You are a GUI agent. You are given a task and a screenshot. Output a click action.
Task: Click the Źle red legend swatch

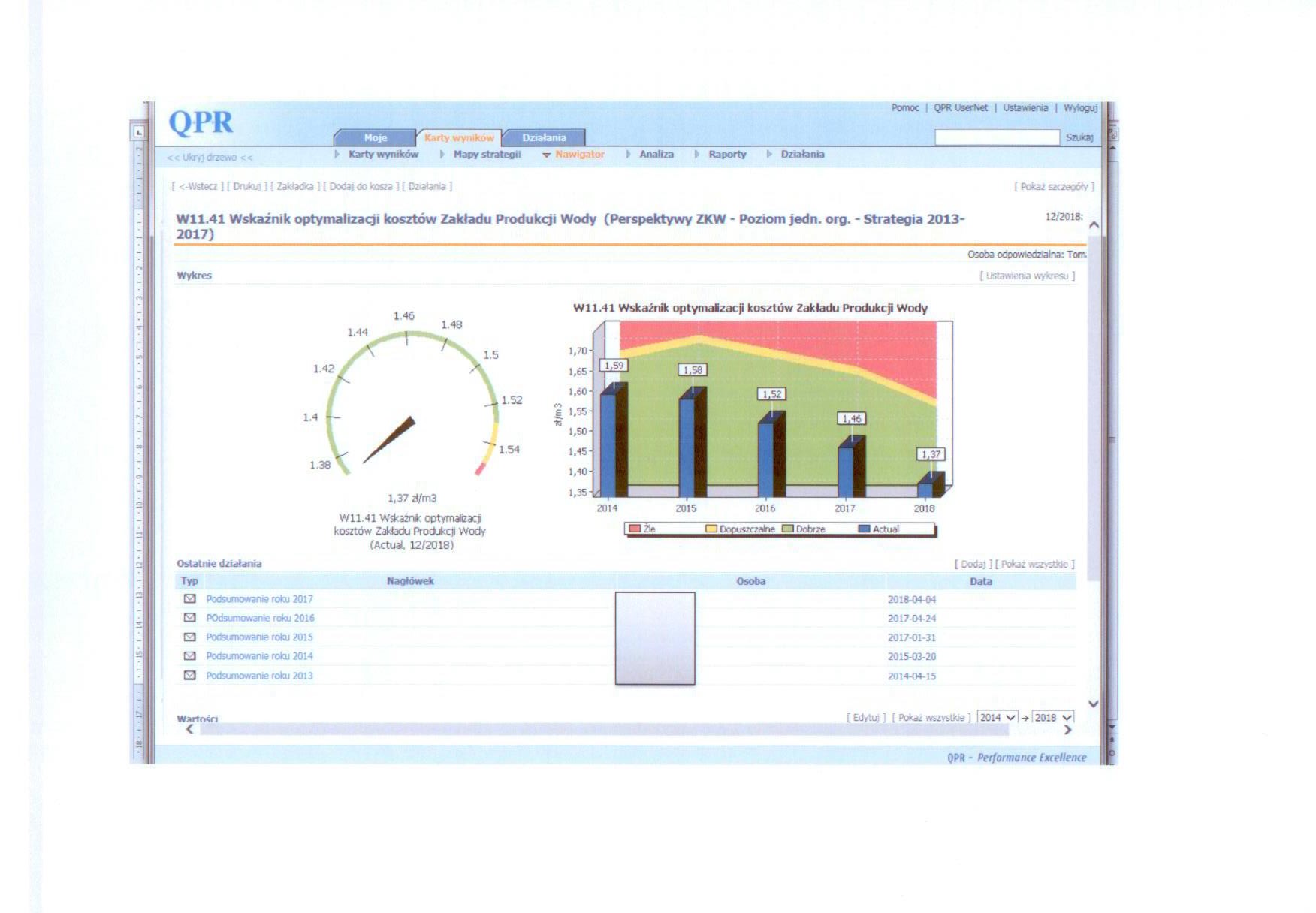(x=635, y=529)
